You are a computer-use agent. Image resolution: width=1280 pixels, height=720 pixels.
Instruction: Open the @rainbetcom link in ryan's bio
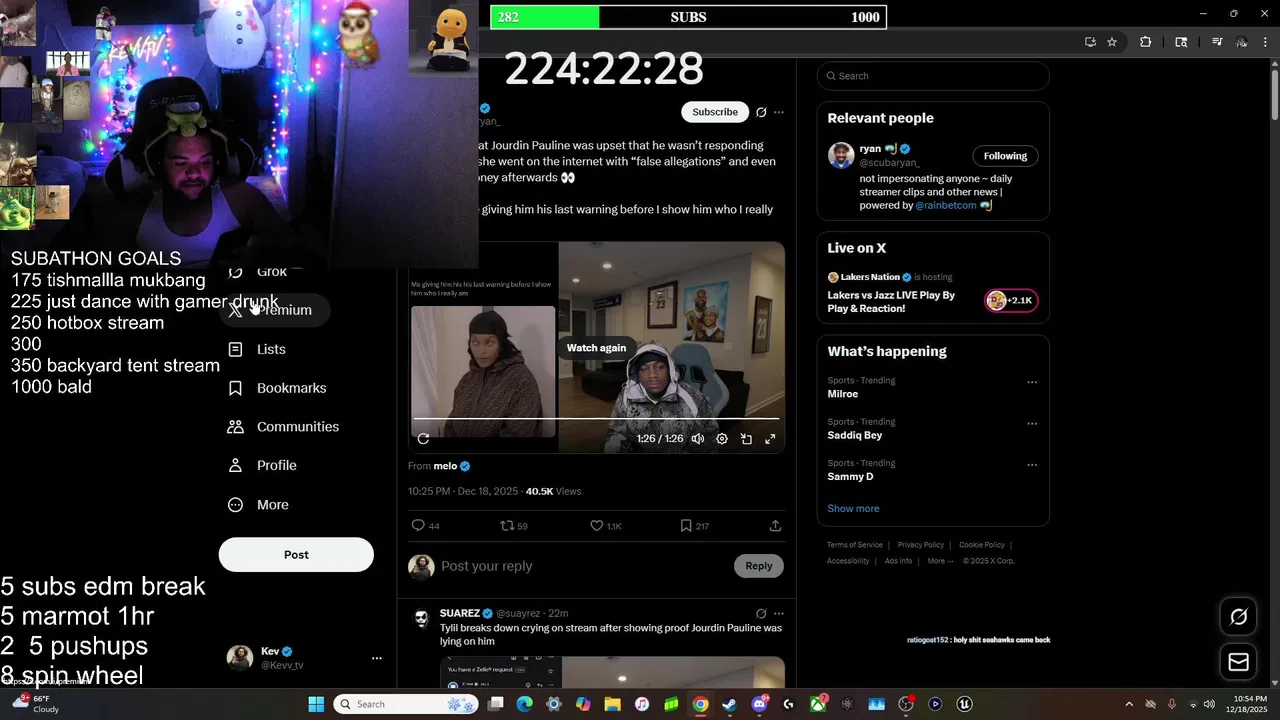click(946, 205)
